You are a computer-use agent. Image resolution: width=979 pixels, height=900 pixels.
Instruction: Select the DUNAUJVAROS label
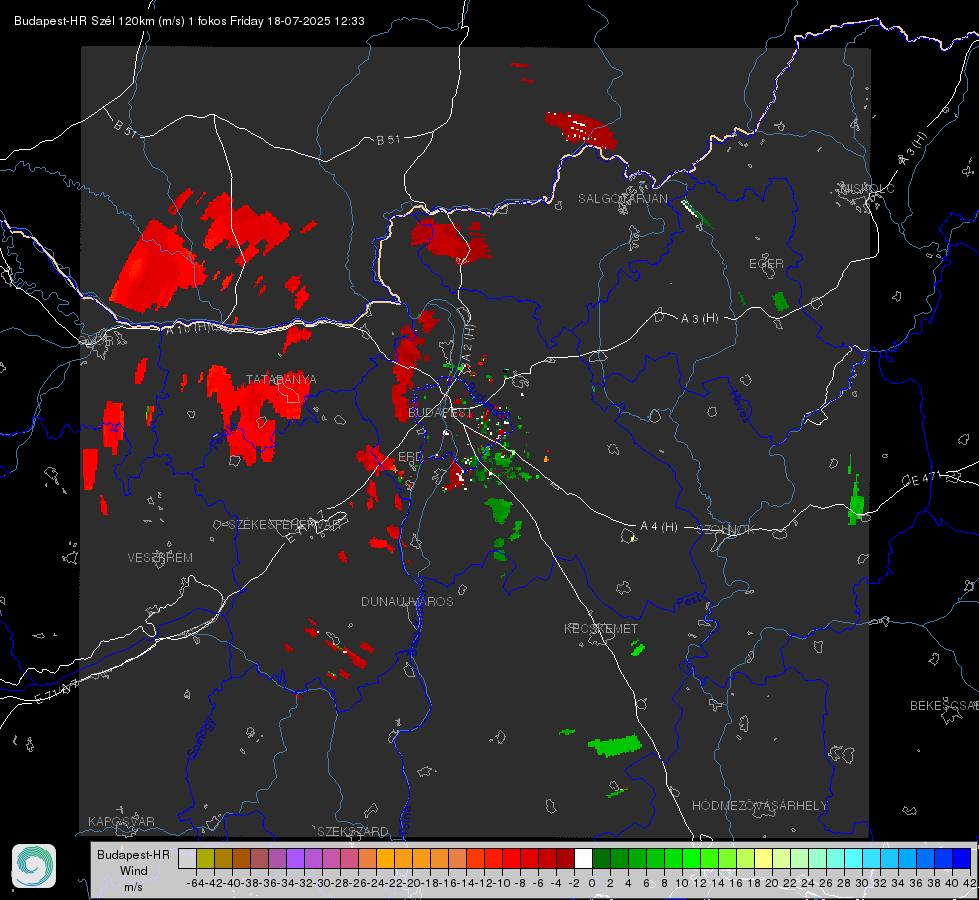(407, 601)
